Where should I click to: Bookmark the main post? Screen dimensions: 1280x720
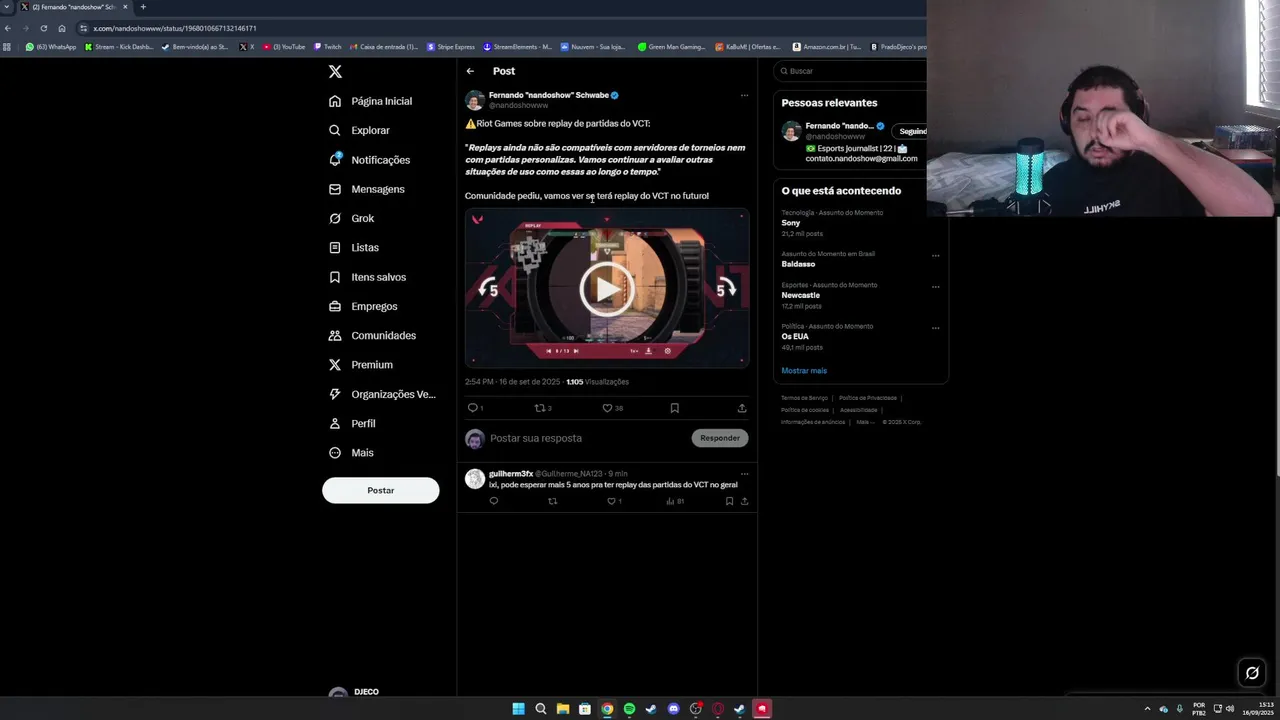pyautogui.click(x=674, y=408)
